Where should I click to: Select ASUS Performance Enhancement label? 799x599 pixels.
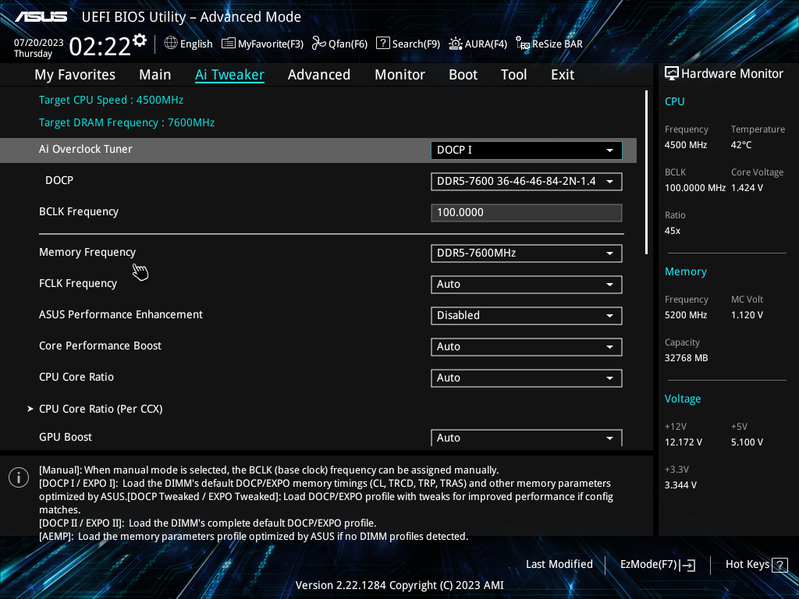pyautogui.click(x=121, y=315)
